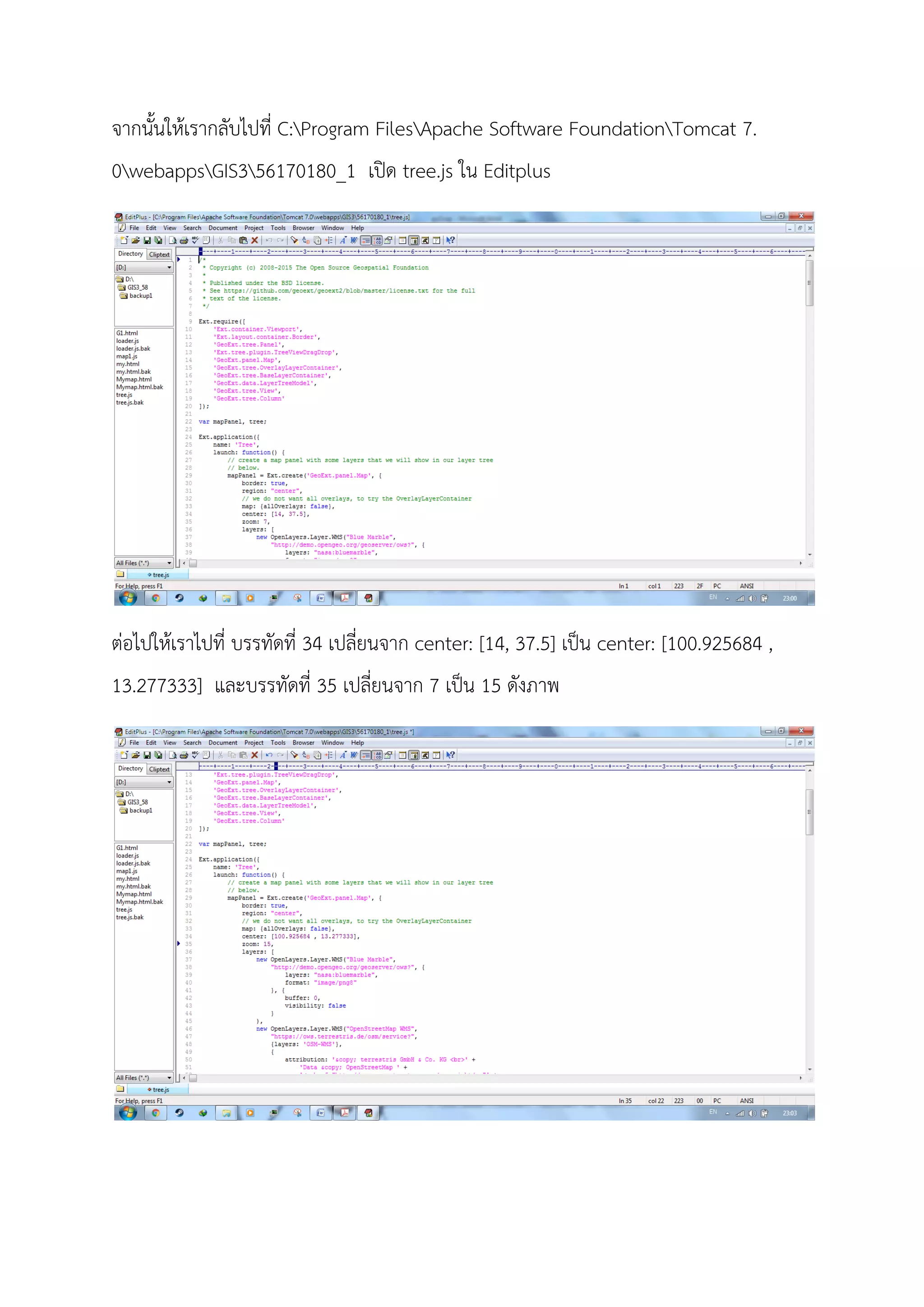Screen dimensions: 924x1307
Task: Click Cut scissors icon in lower toolbar
Action: pyautogui.click(x=221, y=755)
